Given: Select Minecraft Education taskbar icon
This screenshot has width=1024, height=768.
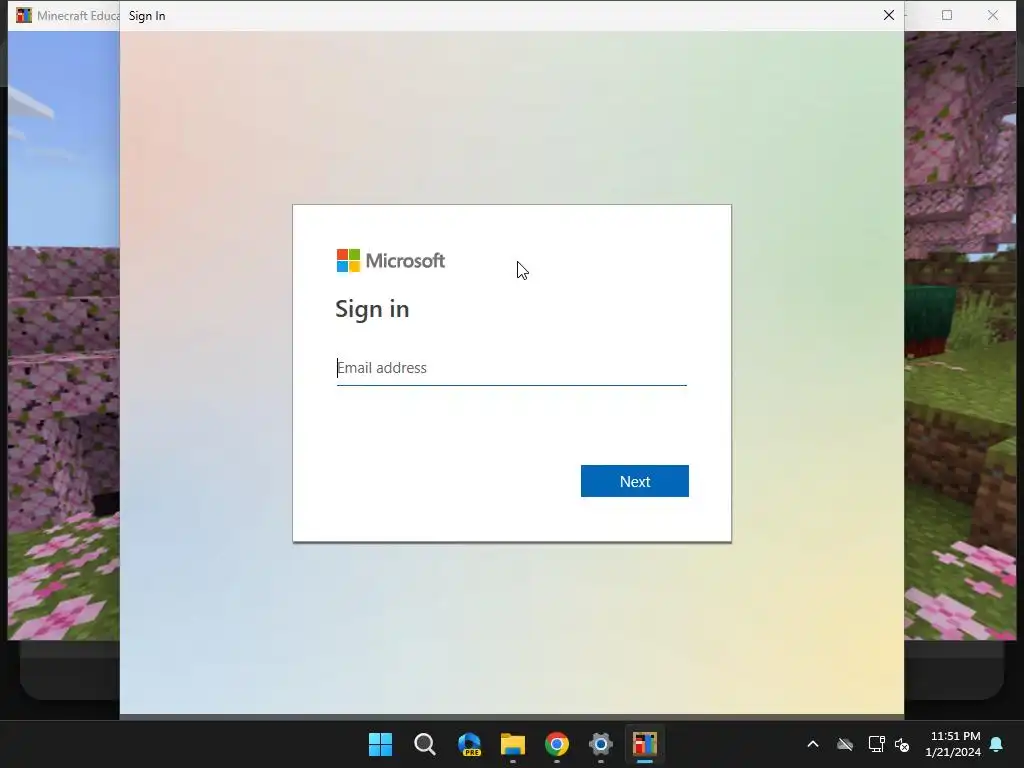Looking at the screenshot, I should 645,744.
